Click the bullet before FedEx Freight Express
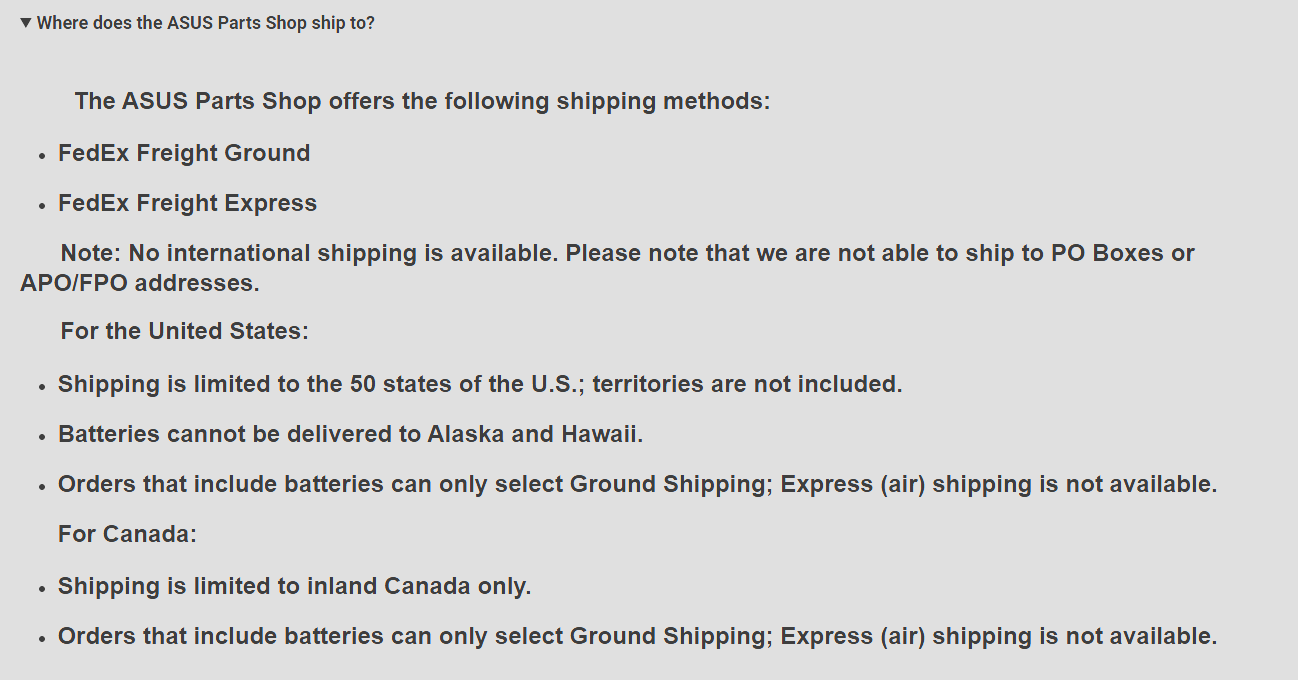Viewport: 1298px width, 680px height. (42, 206)
